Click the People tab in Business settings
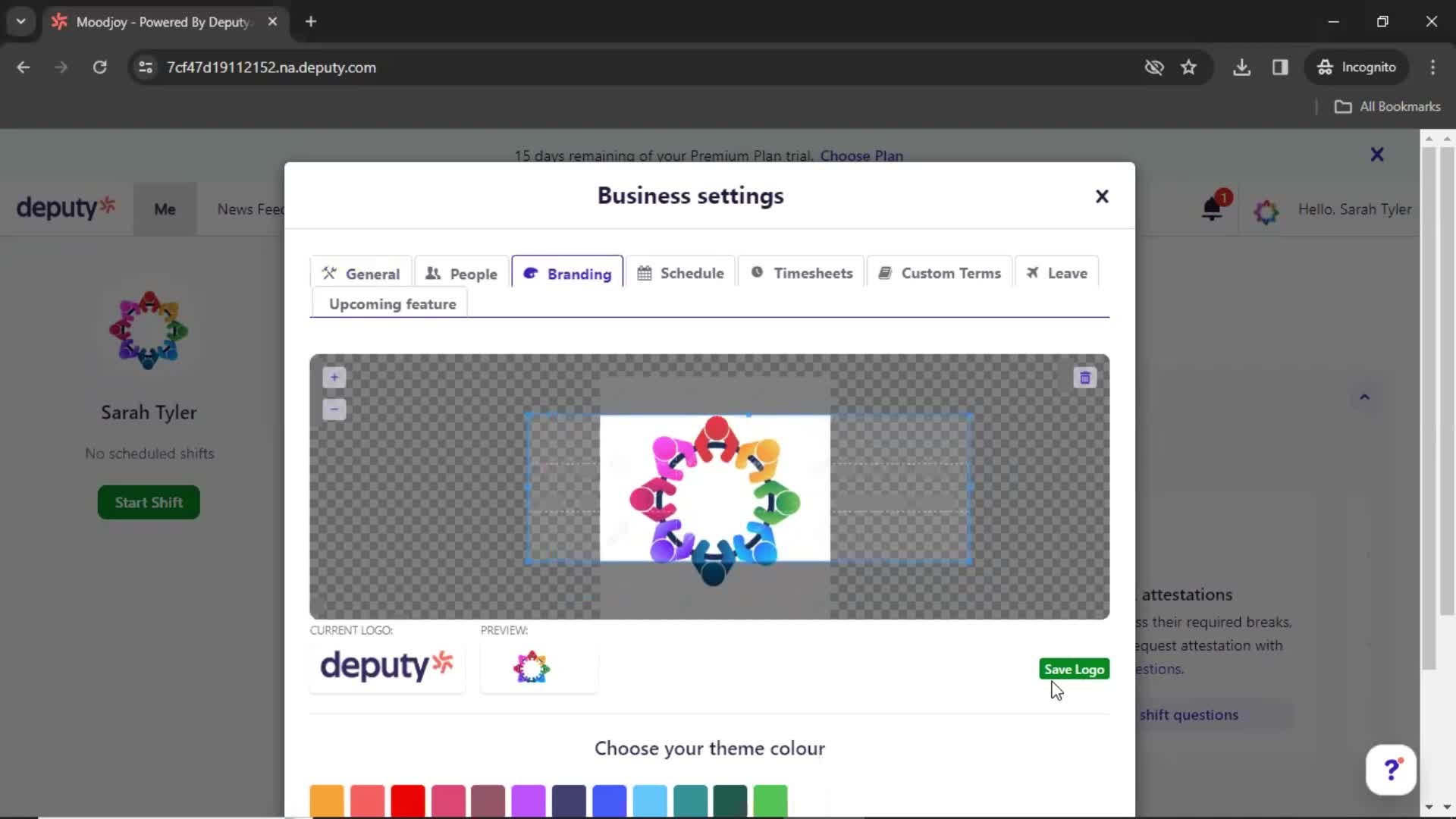 (461, 273)
